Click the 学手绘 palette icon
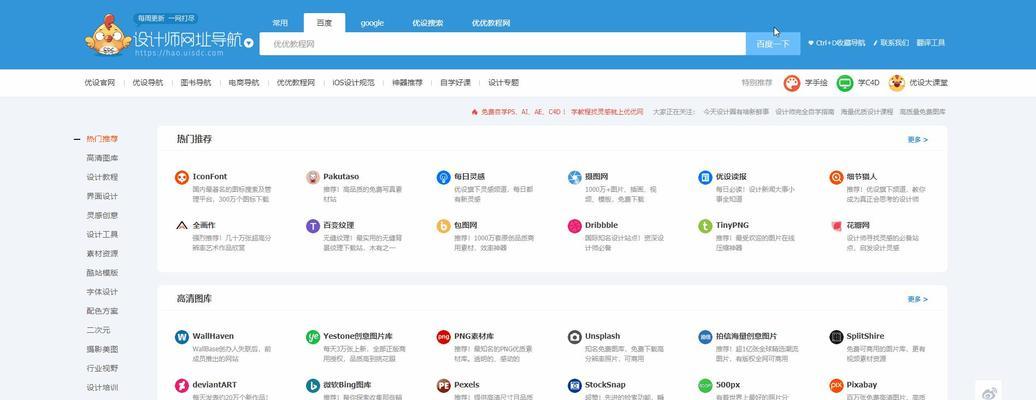Screen dimensions: 1036x400 point(792,83)
